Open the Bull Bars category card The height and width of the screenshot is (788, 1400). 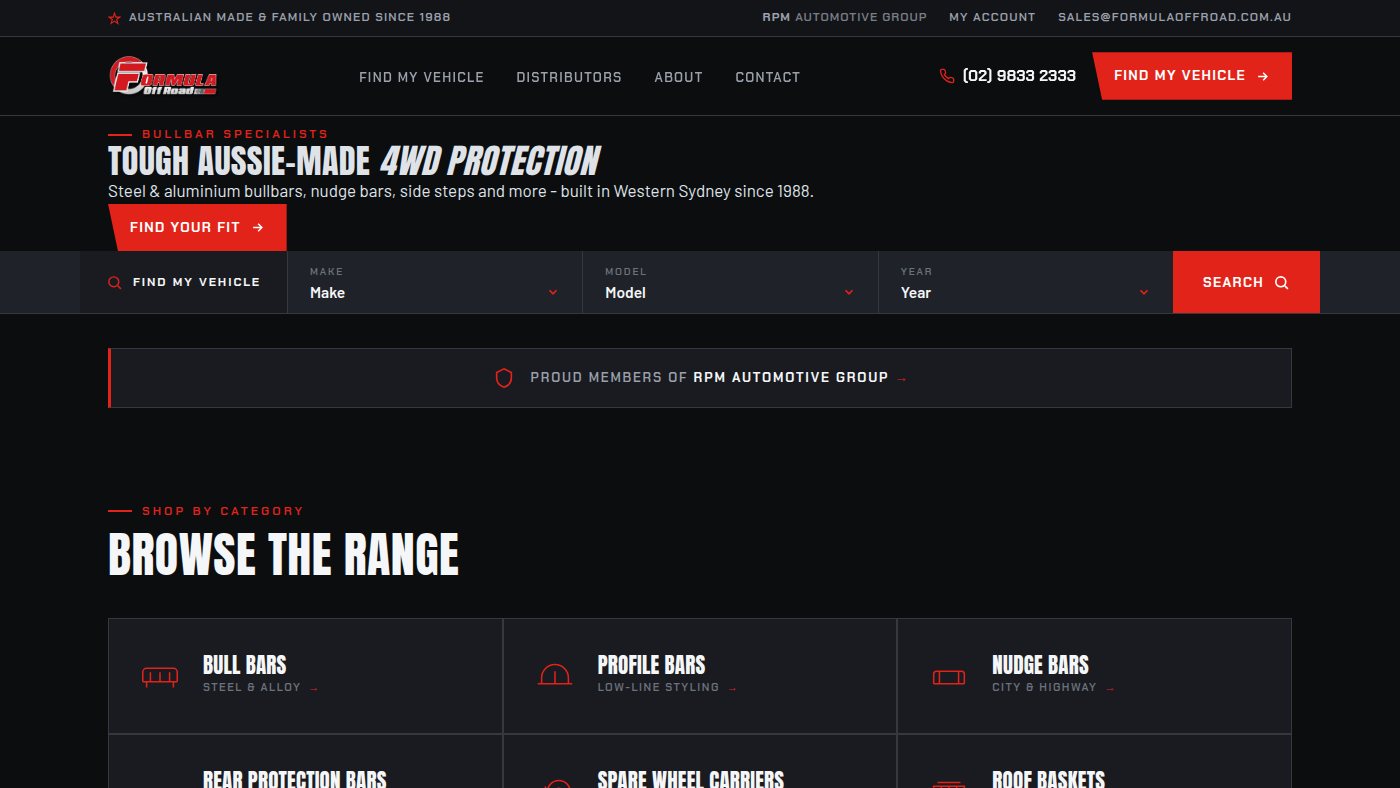tap(305, 676)
